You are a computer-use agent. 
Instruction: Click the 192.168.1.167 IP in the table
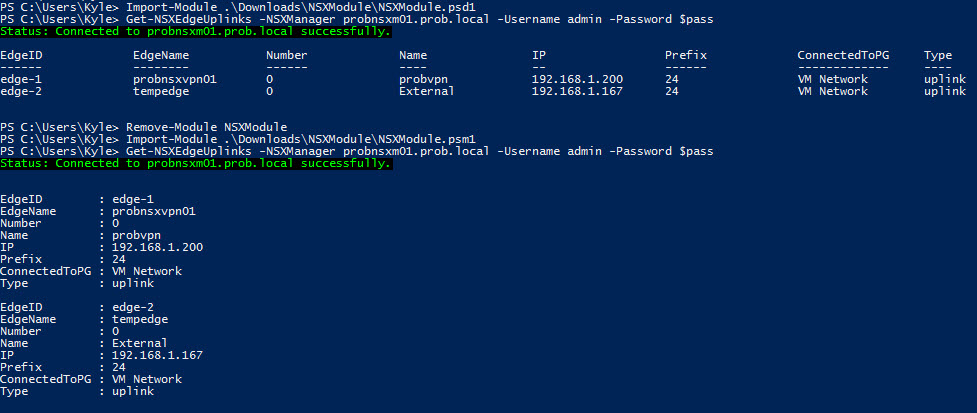[x=577, y=91]
